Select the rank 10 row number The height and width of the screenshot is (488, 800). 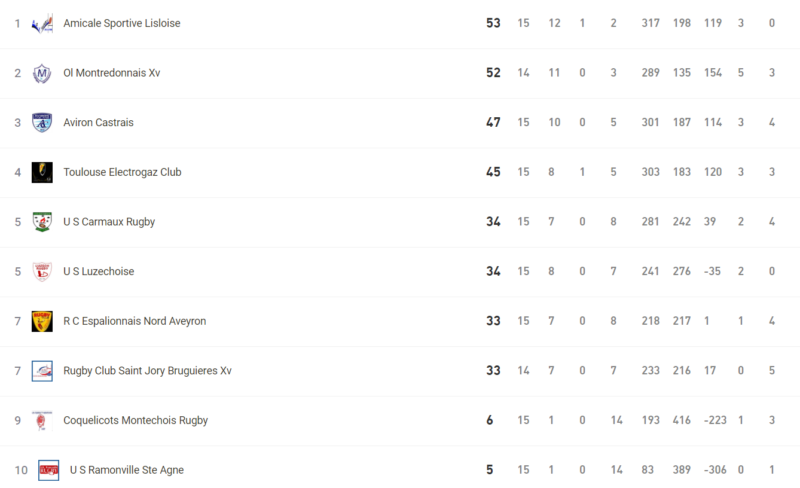pyautogui.click(x=21, y=470)
